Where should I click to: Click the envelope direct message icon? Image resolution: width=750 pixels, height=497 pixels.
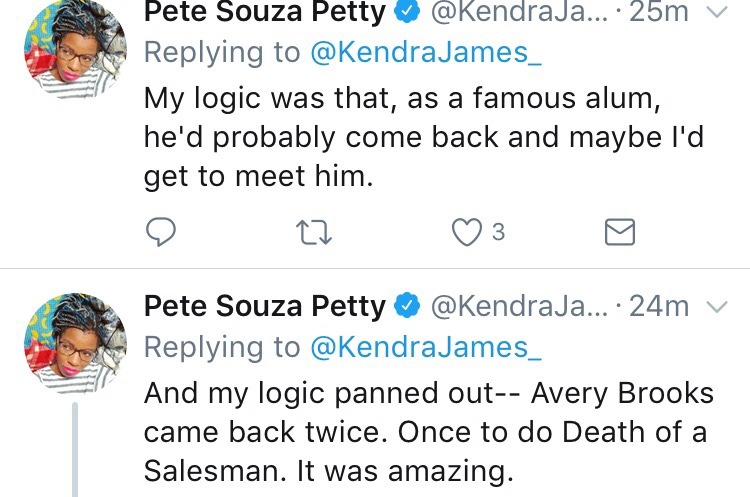pyautogui.click(x=620, y=232)
